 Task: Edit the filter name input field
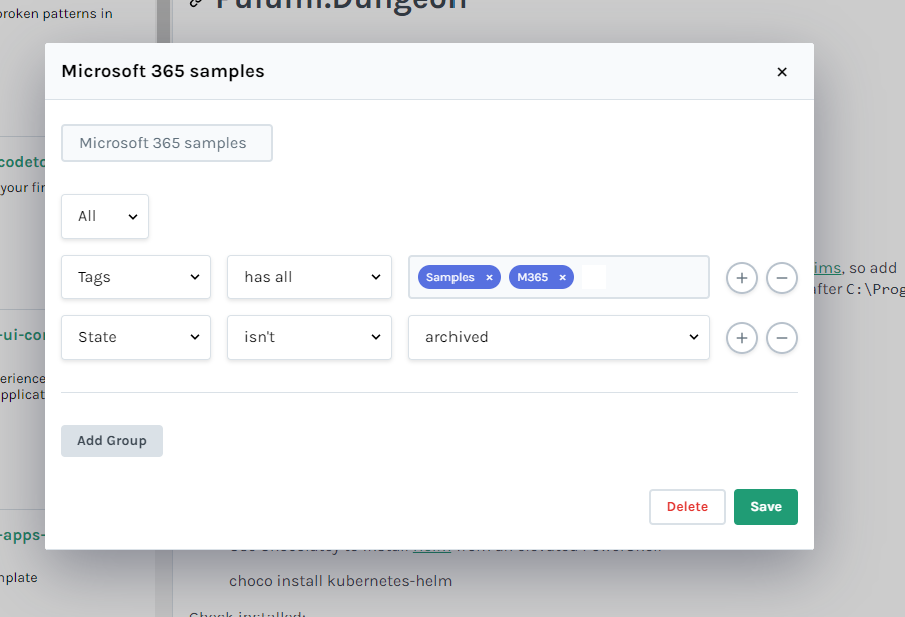coord(166,143)
